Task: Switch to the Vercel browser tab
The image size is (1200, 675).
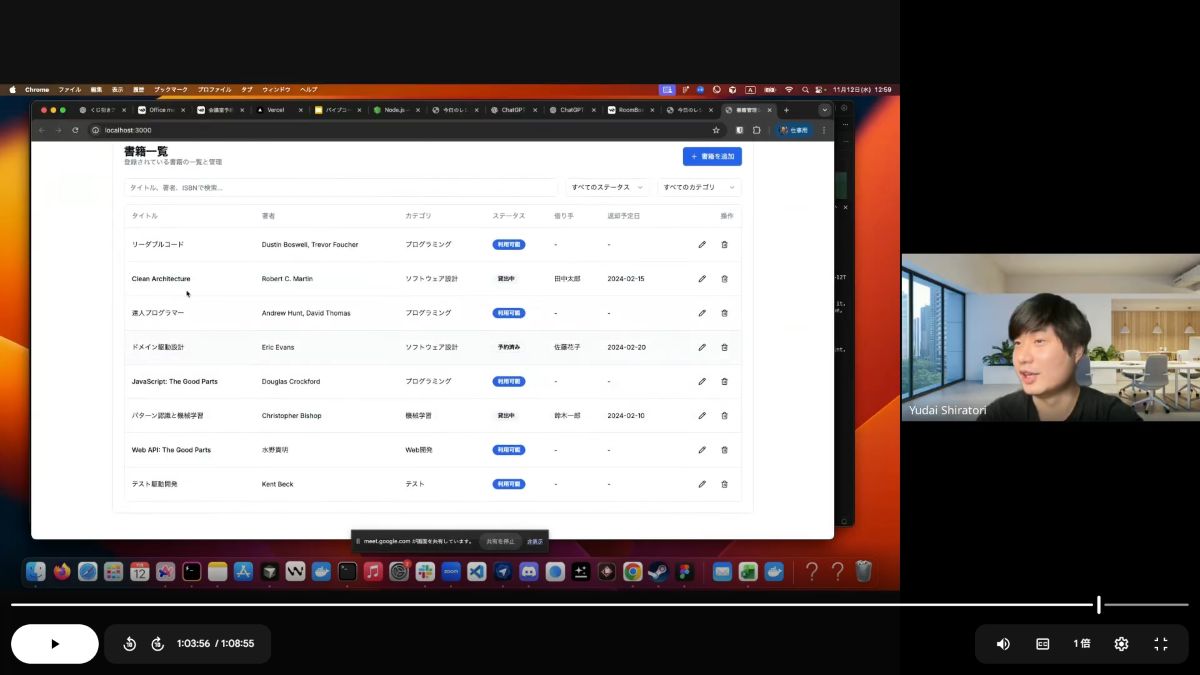Action: tap(275, 110)
